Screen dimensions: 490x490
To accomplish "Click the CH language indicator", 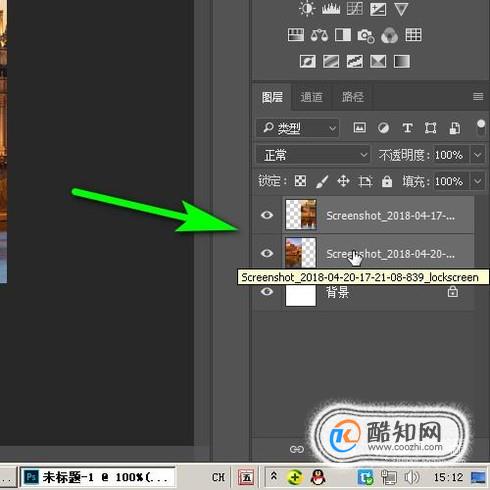I will [x=218, y=477].
